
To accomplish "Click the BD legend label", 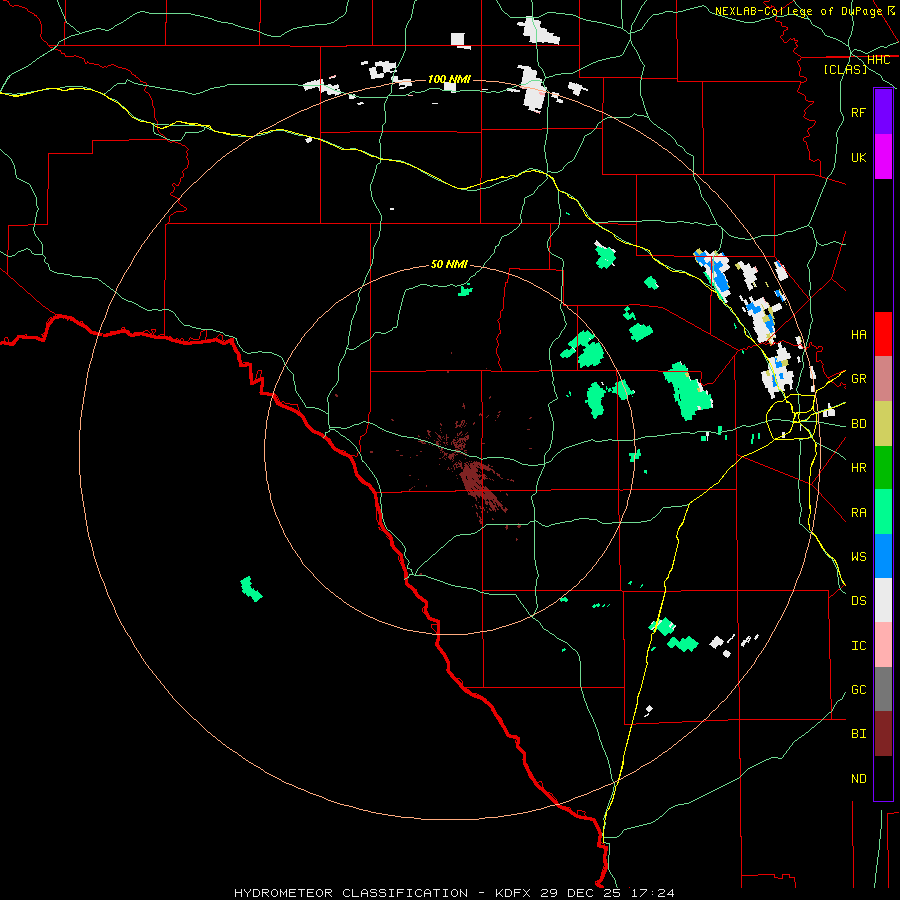I will pyautogui.click(x=859, y=424).
